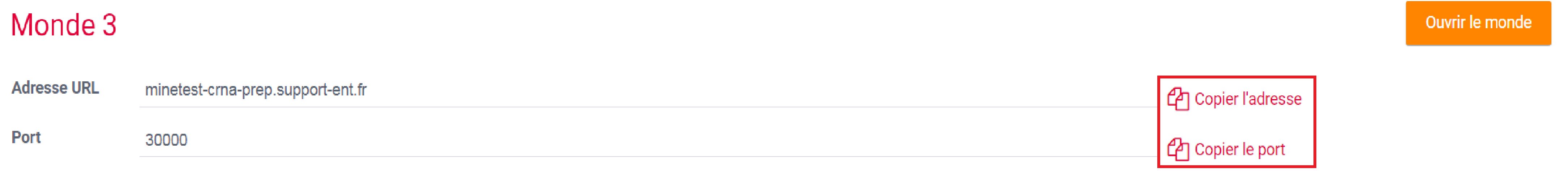This screenshot has height=171, width=1568.
Task: Click inside the Adresse URL field
Action: [x=648, y=90]
